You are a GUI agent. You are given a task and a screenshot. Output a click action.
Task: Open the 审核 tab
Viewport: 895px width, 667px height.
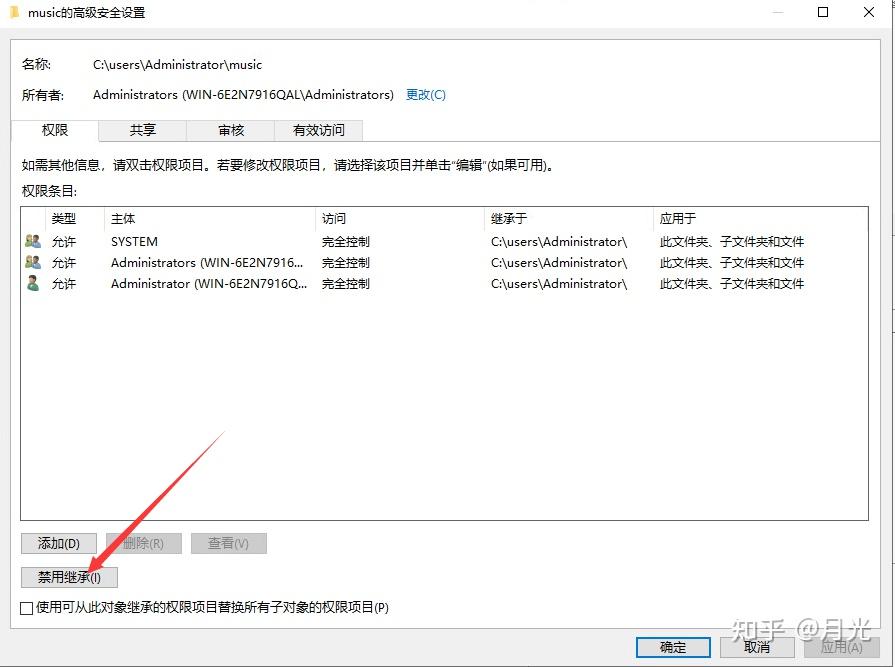pos(231,130)
